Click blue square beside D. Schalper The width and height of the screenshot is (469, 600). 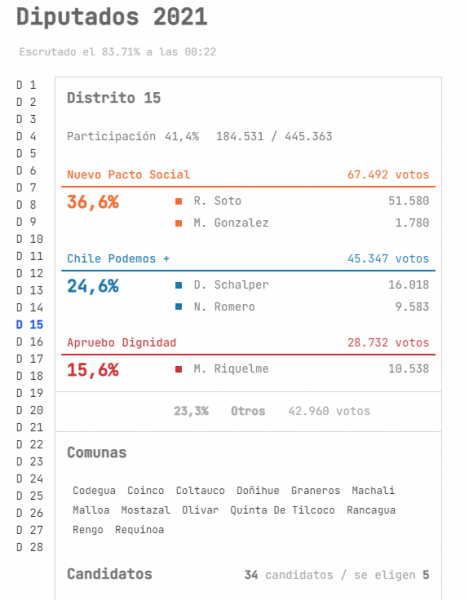coord(179,285)
